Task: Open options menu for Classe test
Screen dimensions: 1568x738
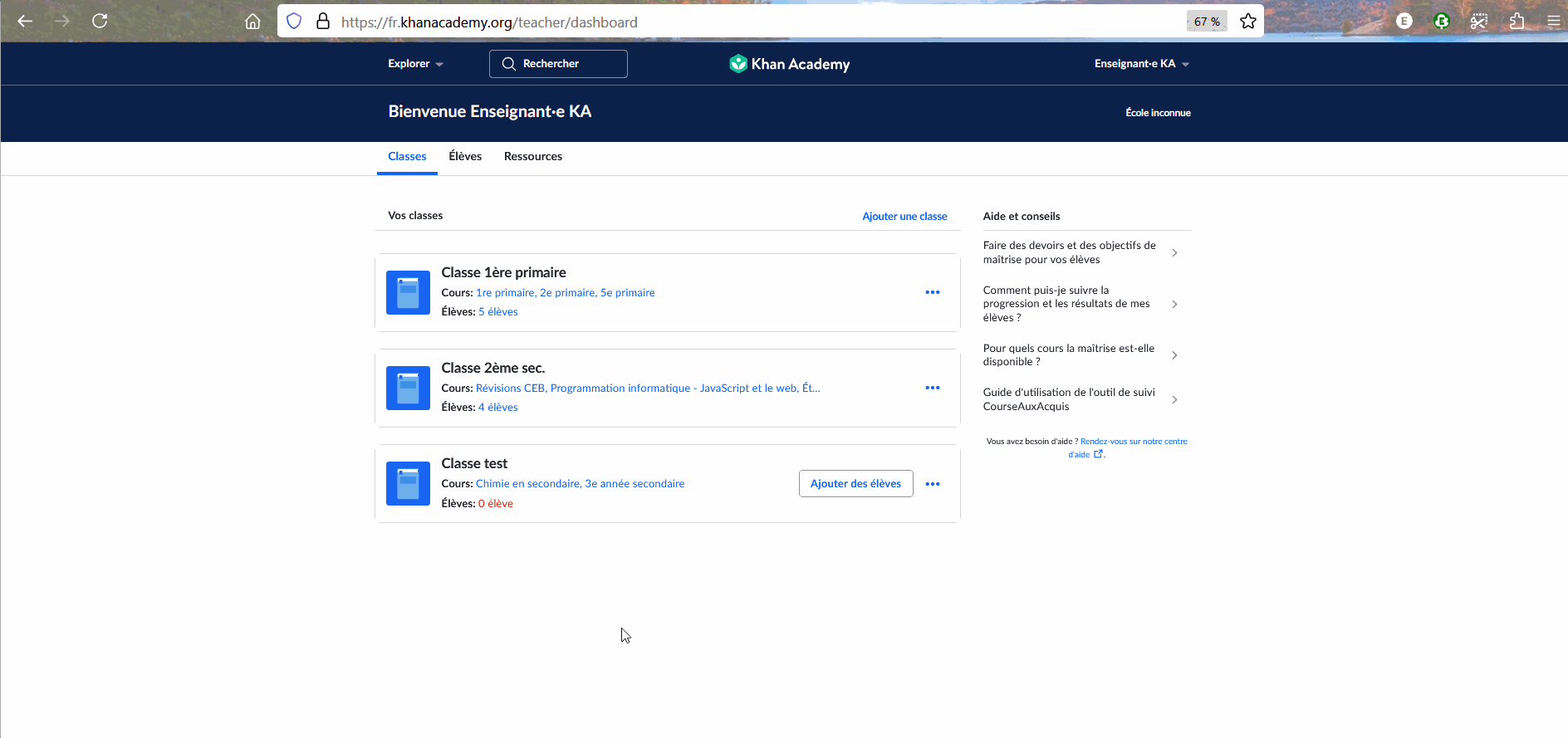Action: [933, 484]
